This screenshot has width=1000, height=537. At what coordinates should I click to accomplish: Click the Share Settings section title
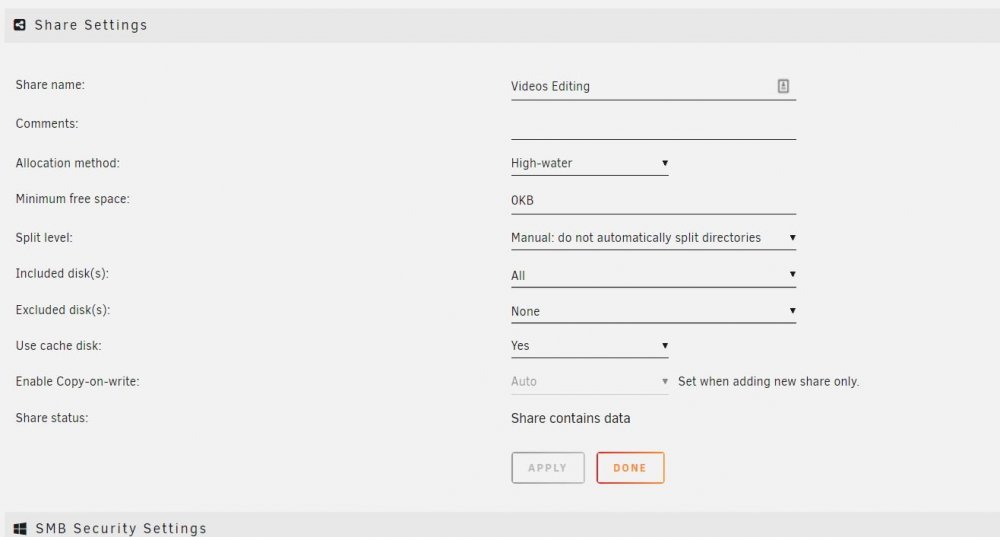(91, 25)
